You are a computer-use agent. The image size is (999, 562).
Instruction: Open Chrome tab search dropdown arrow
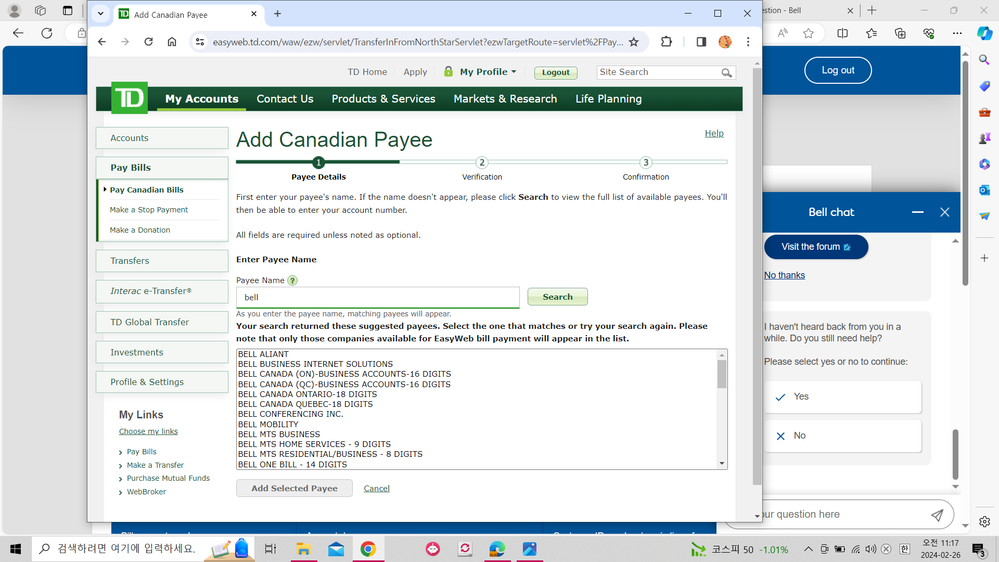tap(101, 14)
